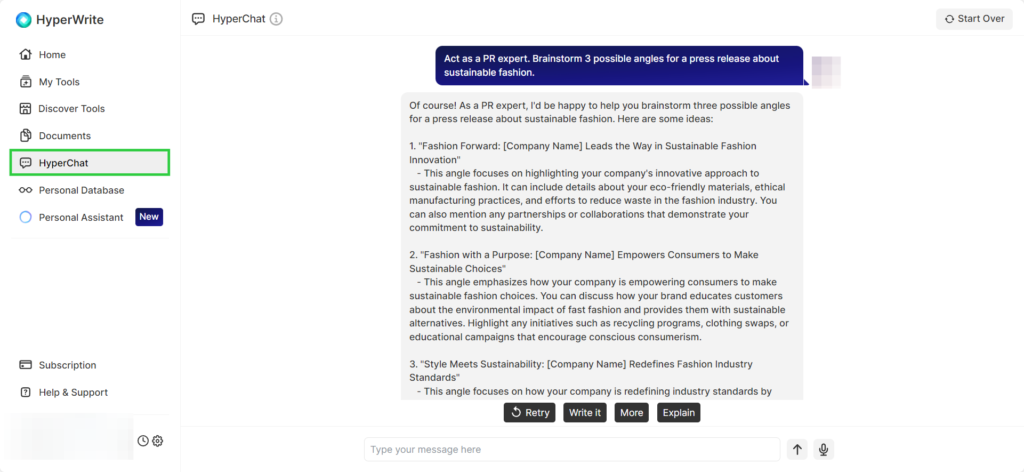The height and width of the screenshot is (472, 1024).
Task: Click the send message arrow button
Action: (797, 450)
